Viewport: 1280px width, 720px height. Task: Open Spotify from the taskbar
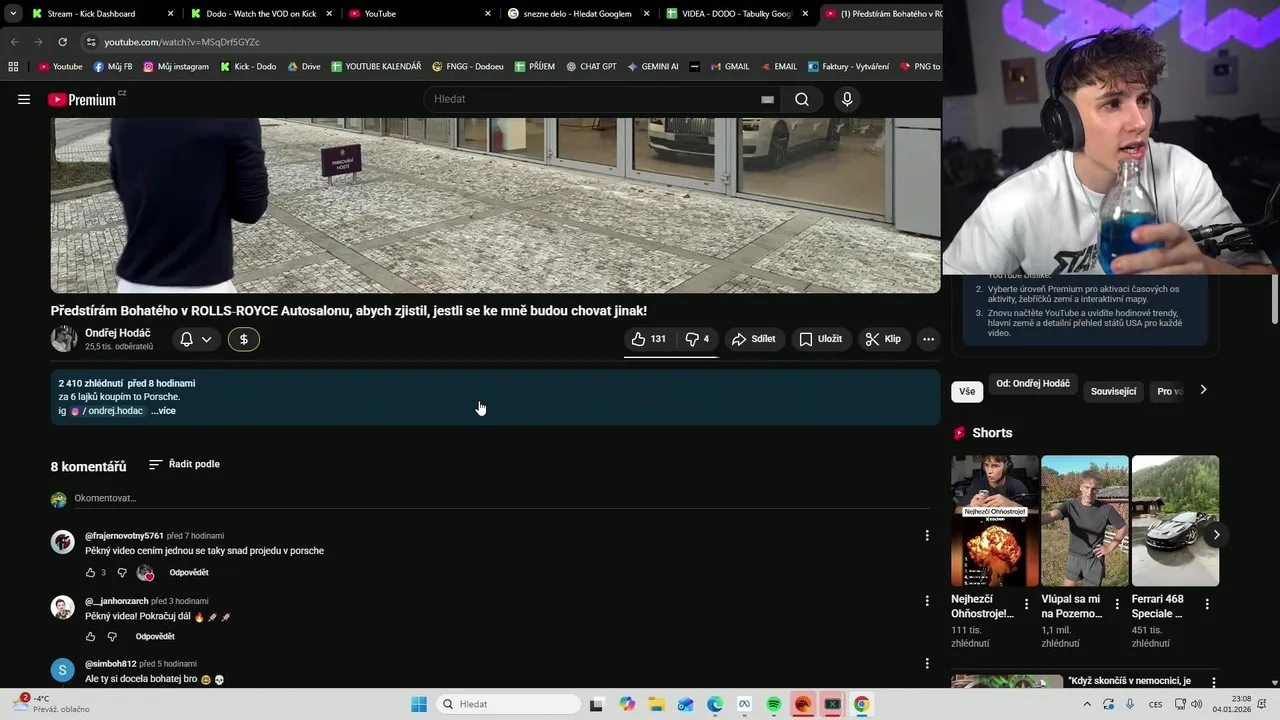pyautogui.click(x=773, y=704)
